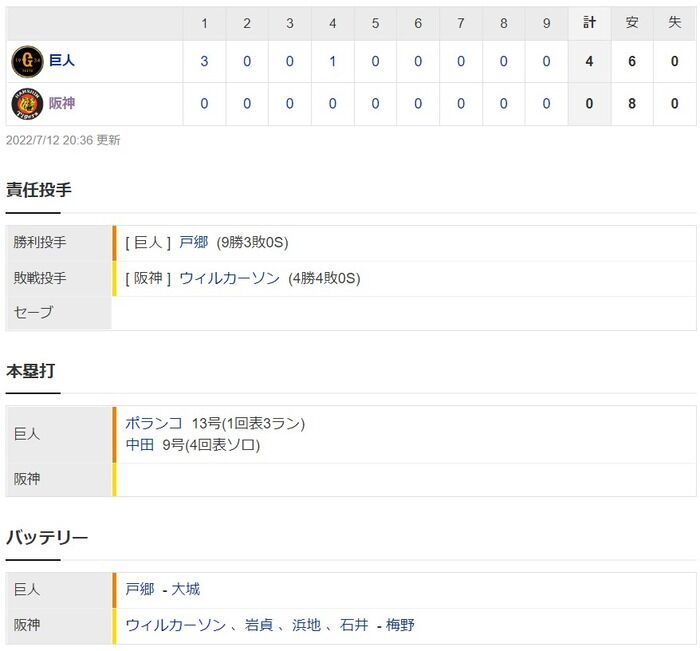Open the 阪神 team link in scoreboard
Viewport: 700px width, 651px height.
[x=62, y=103]
